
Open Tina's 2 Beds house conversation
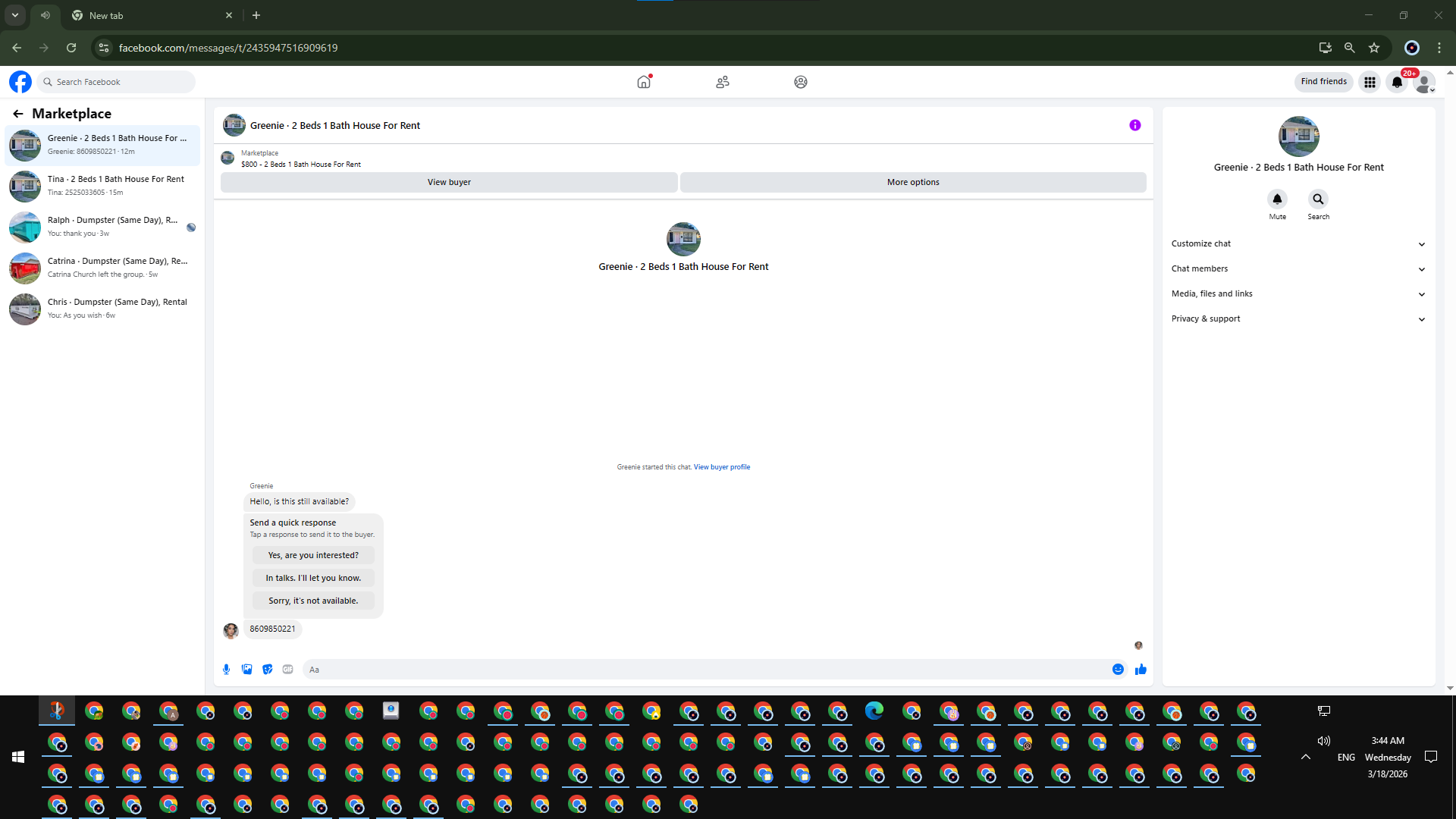click(103, 187)
